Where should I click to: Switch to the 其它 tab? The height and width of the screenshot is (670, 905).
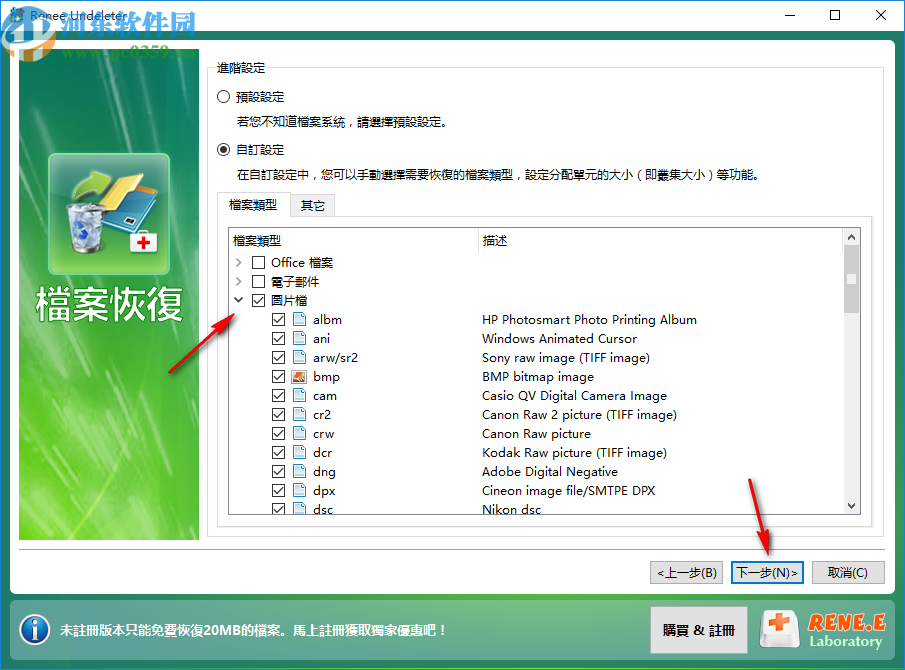312,206
